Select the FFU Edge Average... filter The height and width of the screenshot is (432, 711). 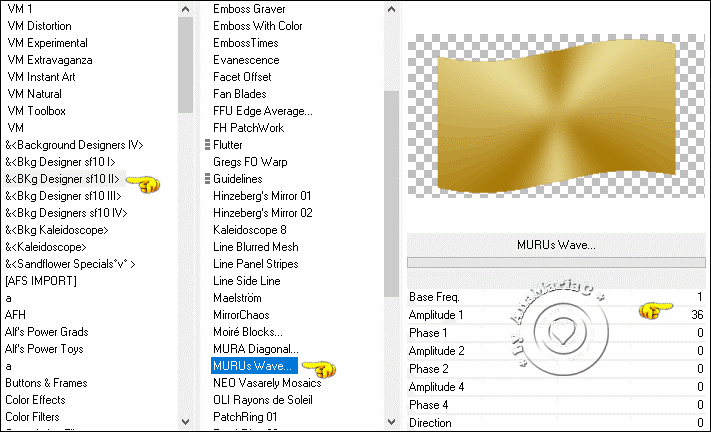pos(263,111)
